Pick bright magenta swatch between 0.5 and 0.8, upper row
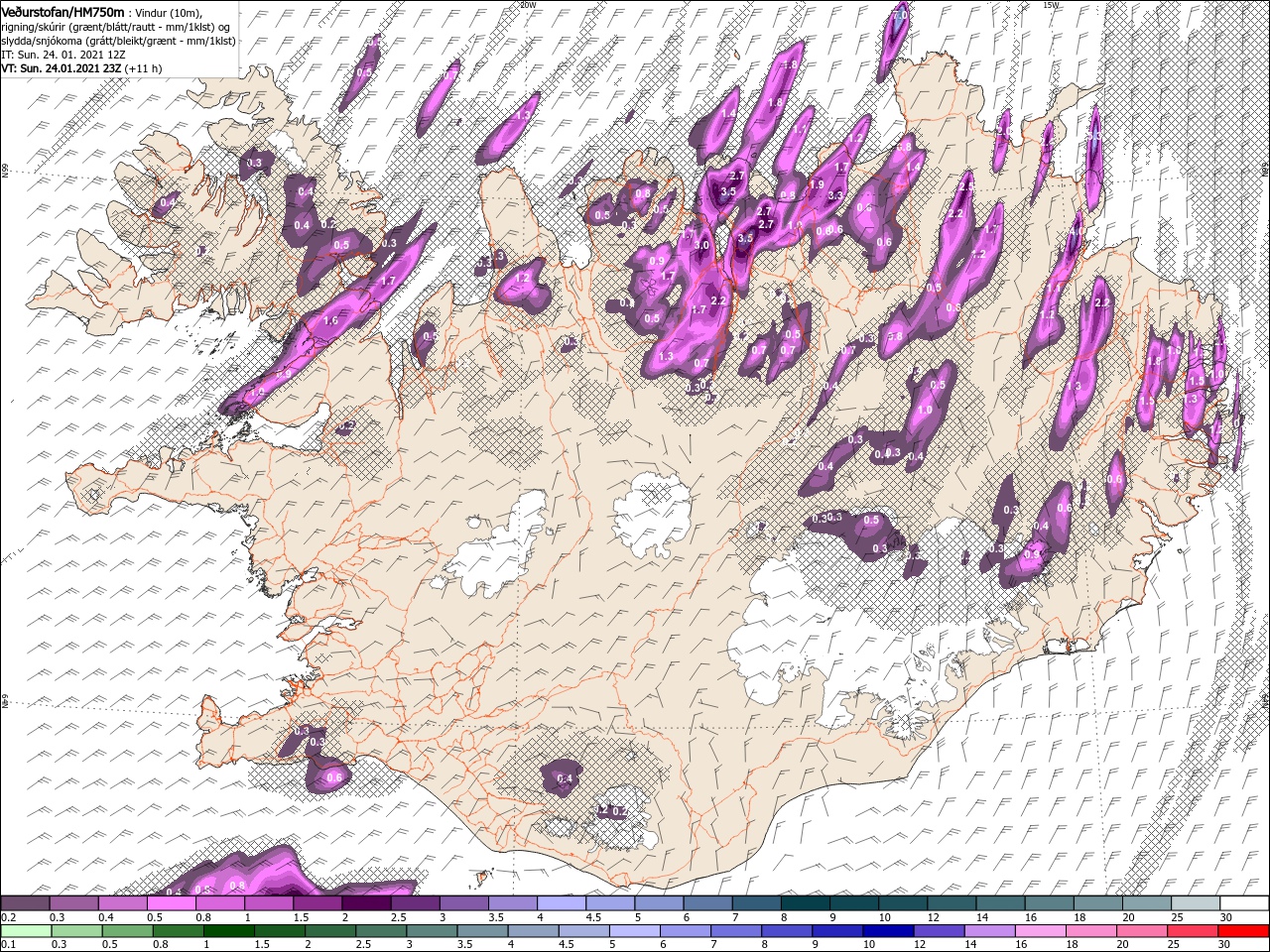Image resolution: width=1270 pixels, height=952 pixels. (x=172, y=903)
